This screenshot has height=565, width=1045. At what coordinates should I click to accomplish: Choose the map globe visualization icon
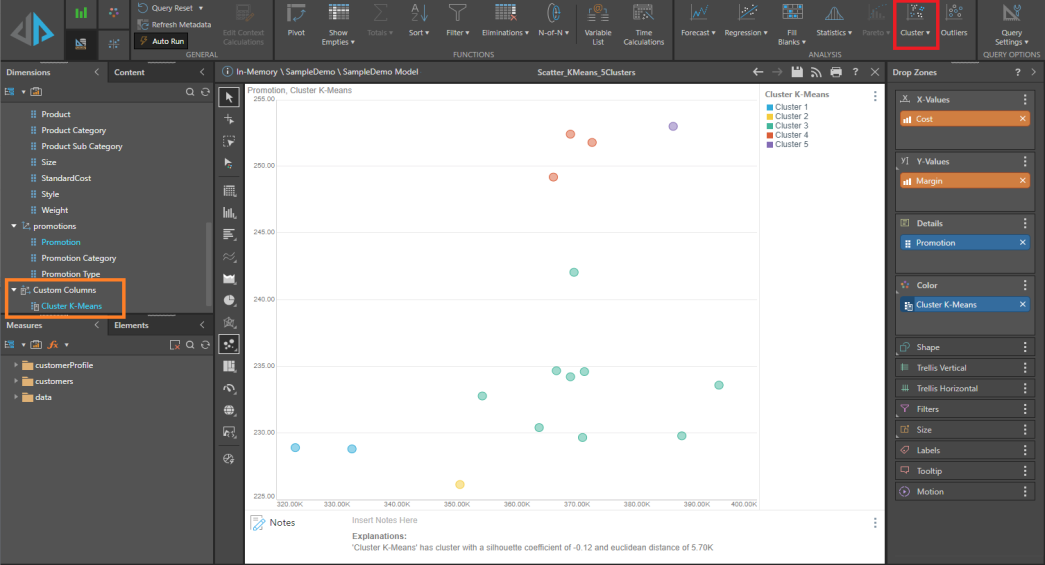229,410
